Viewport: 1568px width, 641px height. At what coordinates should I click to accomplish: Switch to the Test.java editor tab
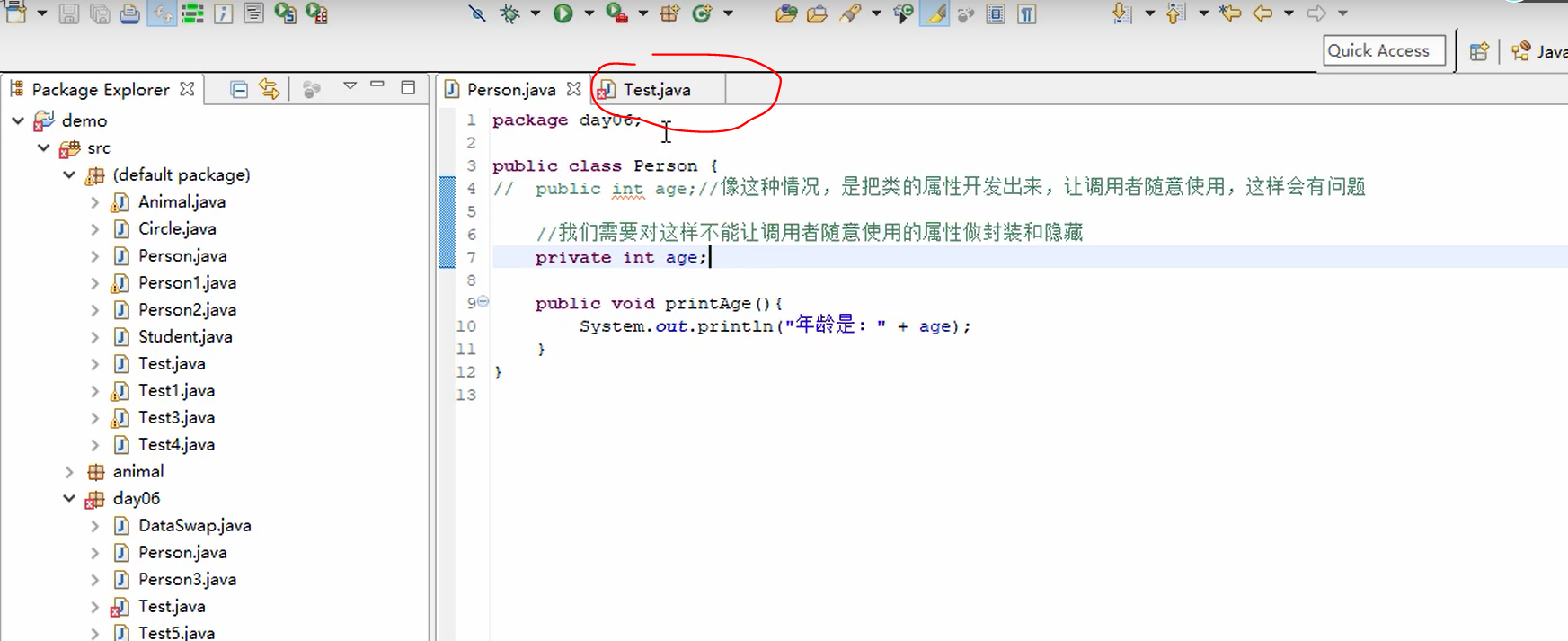(657, 89)
